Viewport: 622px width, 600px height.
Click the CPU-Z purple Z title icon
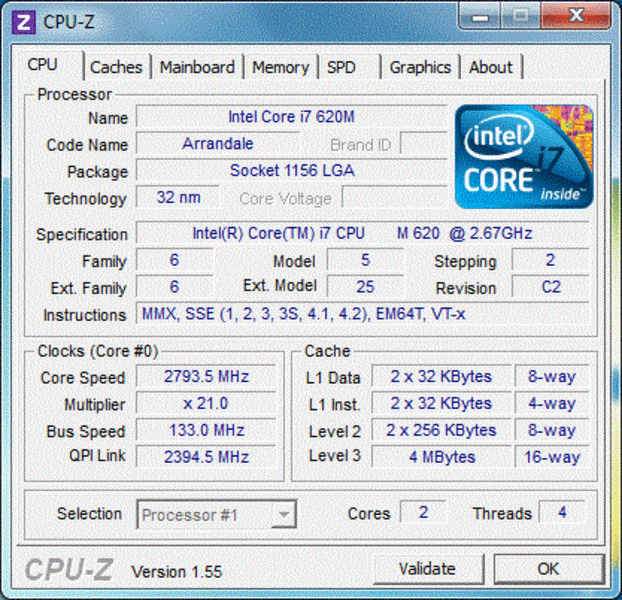pos(23,22)
